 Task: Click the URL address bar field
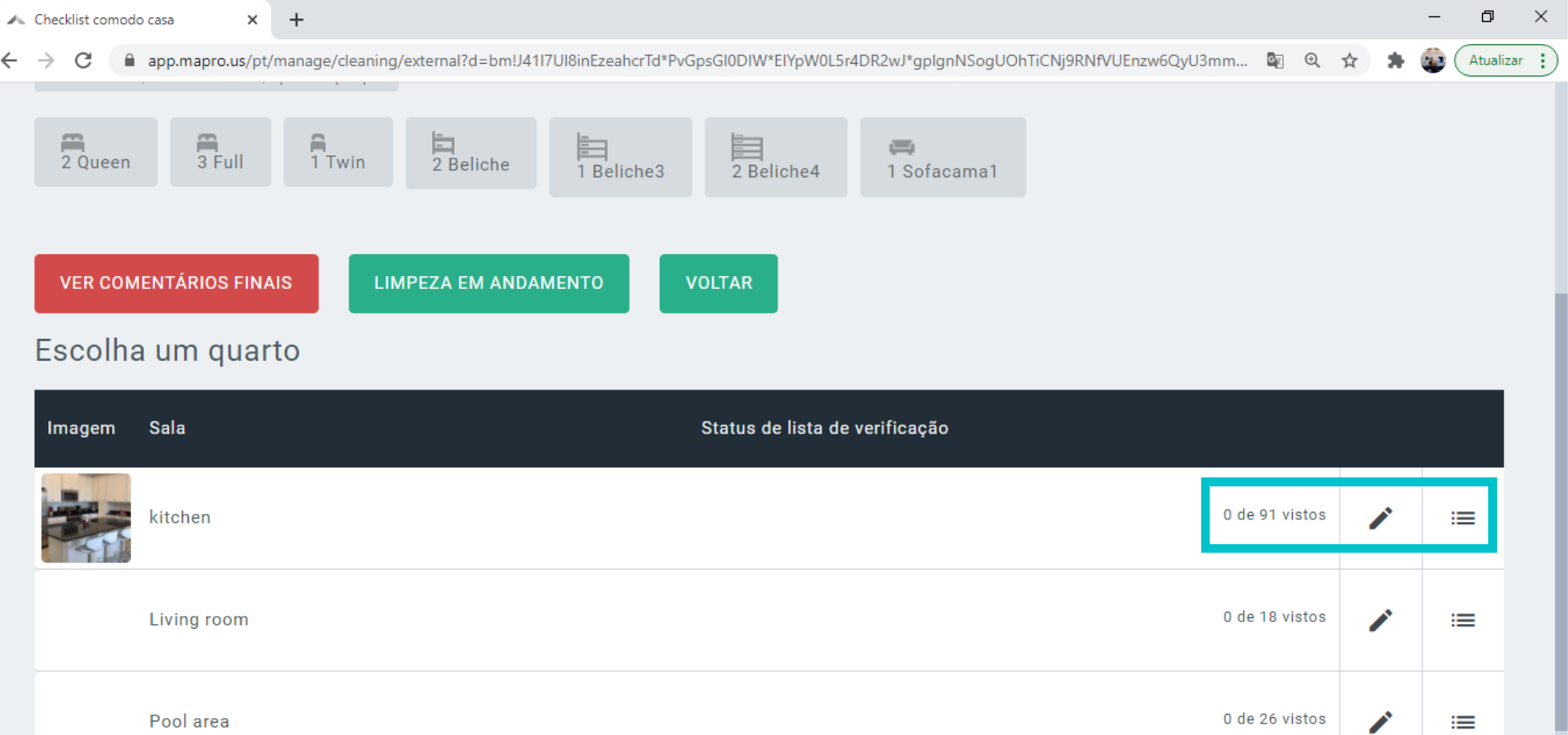tap(694, 60)
